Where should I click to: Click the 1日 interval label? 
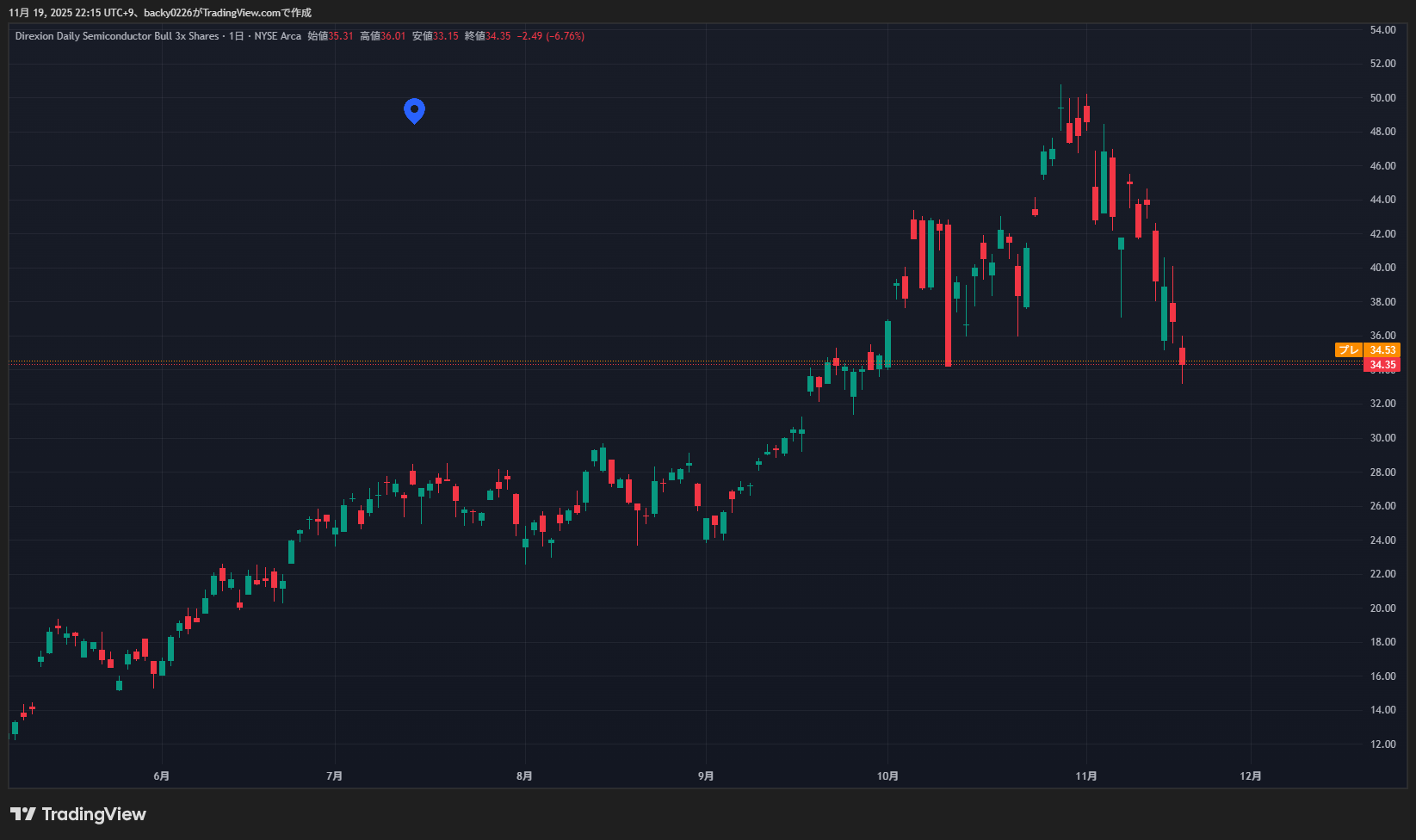pyautogui.click(x=237, y=36)
